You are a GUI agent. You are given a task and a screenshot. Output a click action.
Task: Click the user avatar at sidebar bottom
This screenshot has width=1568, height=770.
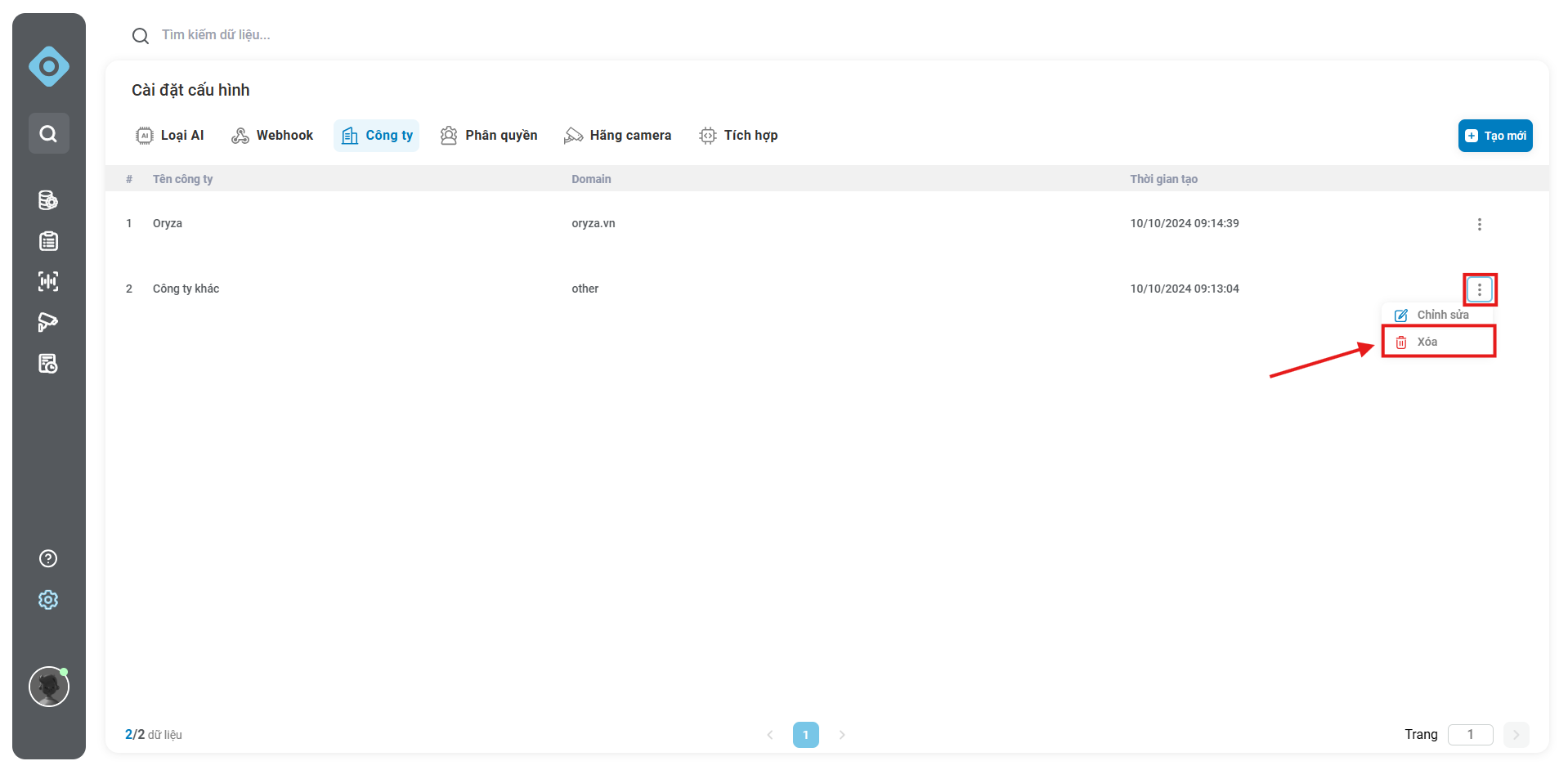49,687
